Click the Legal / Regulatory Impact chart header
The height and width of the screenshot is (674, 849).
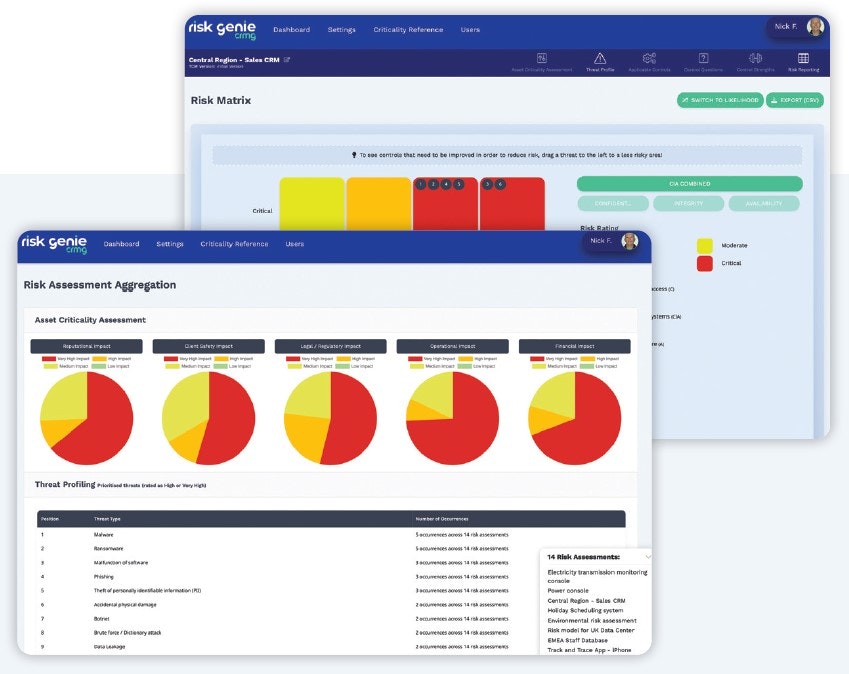331,346
